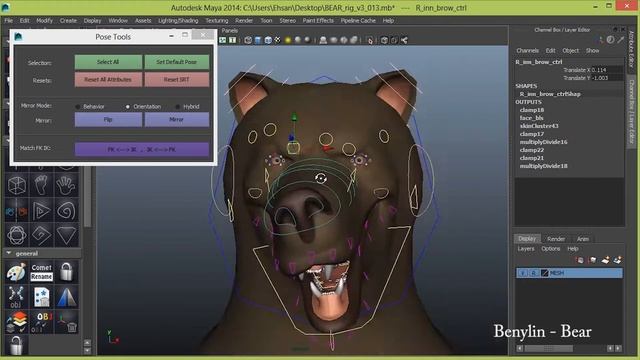Click the share-like viewport toolbar icon
640x360 pixels.
point(404,40)
